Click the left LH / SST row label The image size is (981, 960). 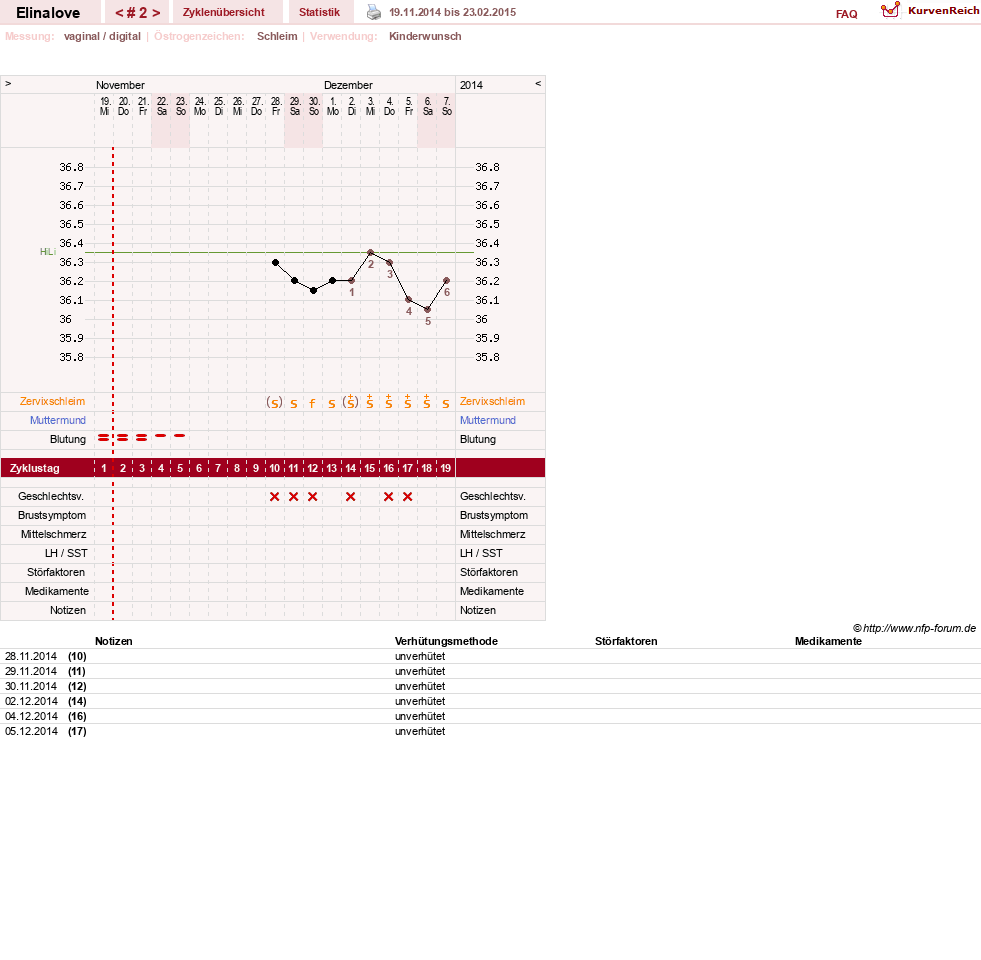[x=66, y=554]
